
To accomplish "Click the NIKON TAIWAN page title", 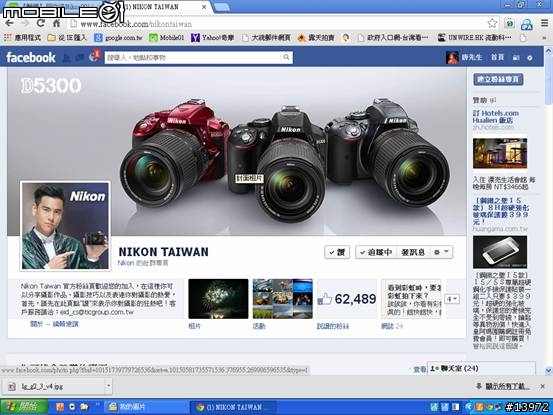I will click(x=163, y=252).
